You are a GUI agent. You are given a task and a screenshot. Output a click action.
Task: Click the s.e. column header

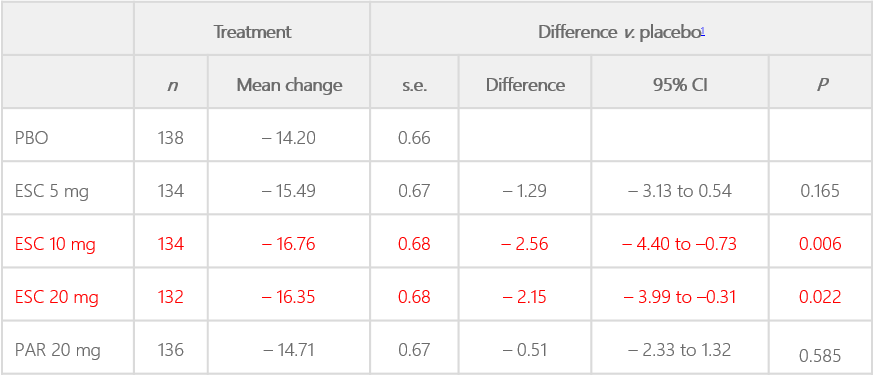click(x=414, y=85)
